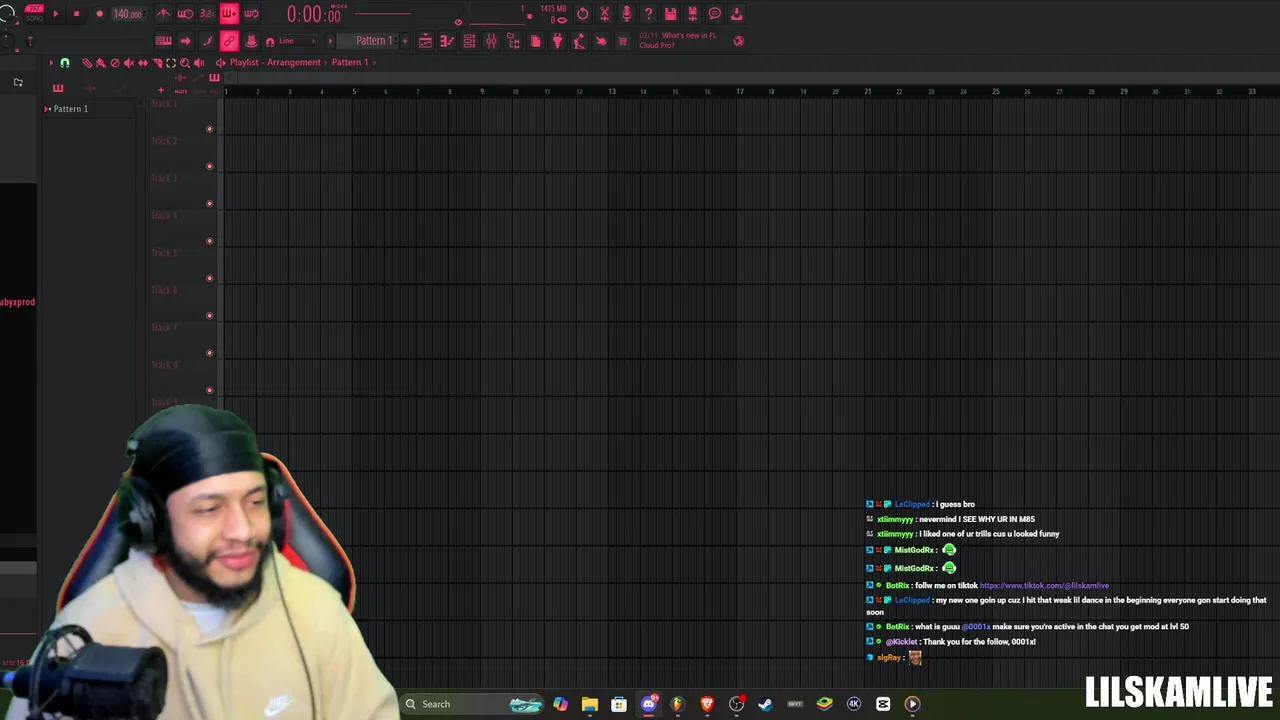1280x720 pixels.
Task: Select the playlist Playback speaker tool
Action: (199, 63)
